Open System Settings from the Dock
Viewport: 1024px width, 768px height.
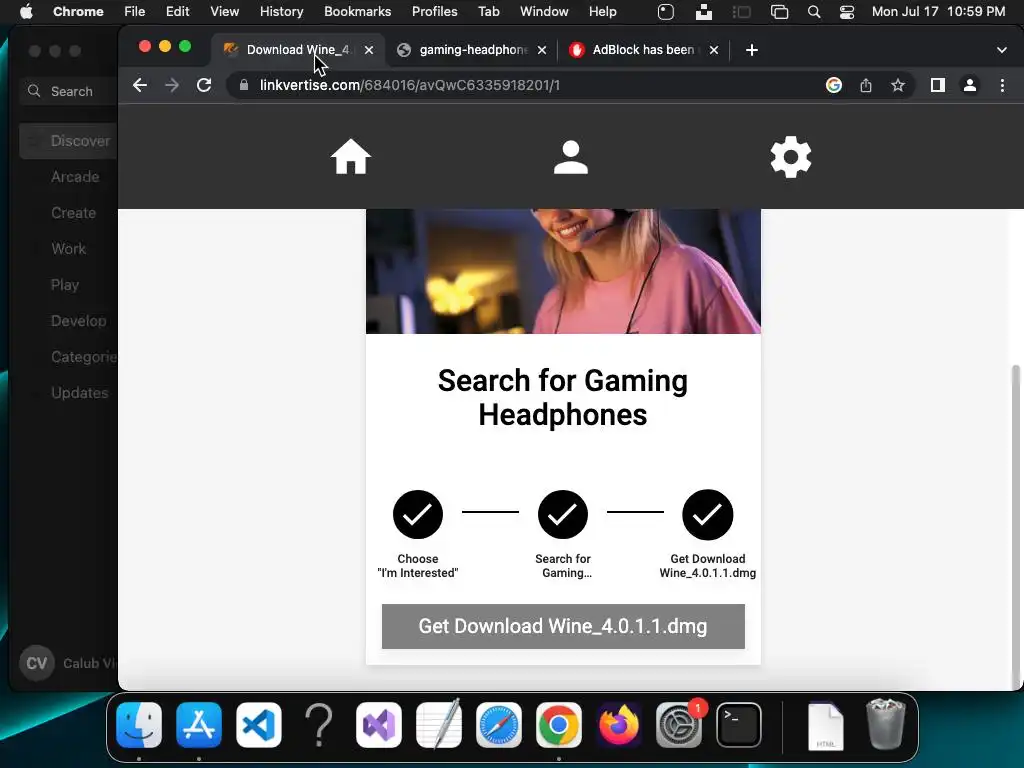679,725
